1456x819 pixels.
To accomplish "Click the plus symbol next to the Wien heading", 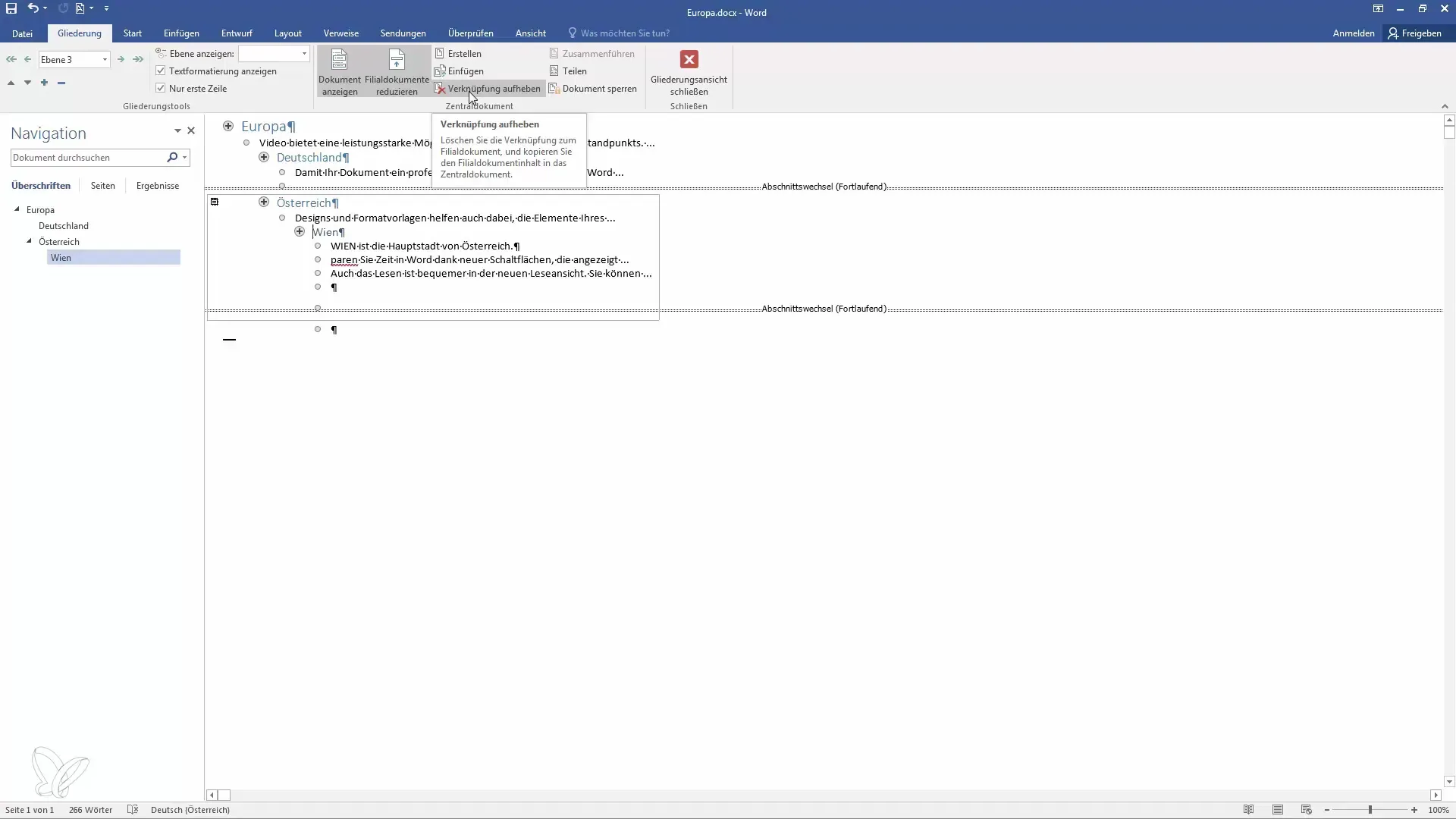I will coord(300,231).
